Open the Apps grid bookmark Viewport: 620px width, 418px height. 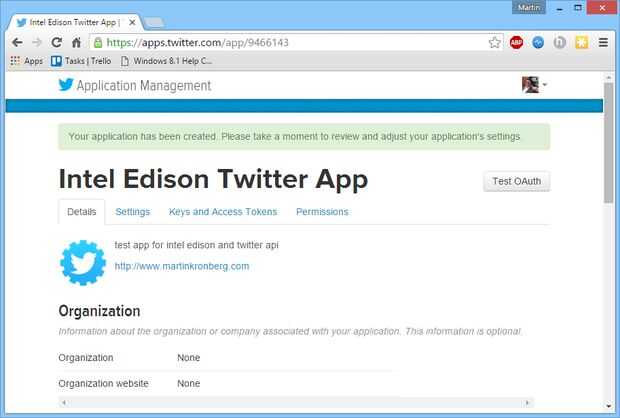[x=26, y=61]
